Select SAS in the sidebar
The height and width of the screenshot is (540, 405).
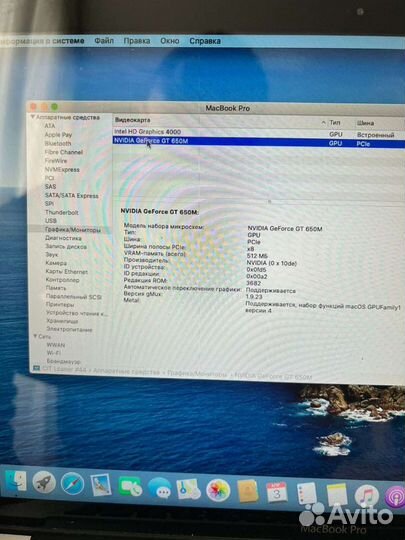pos(50,186)
